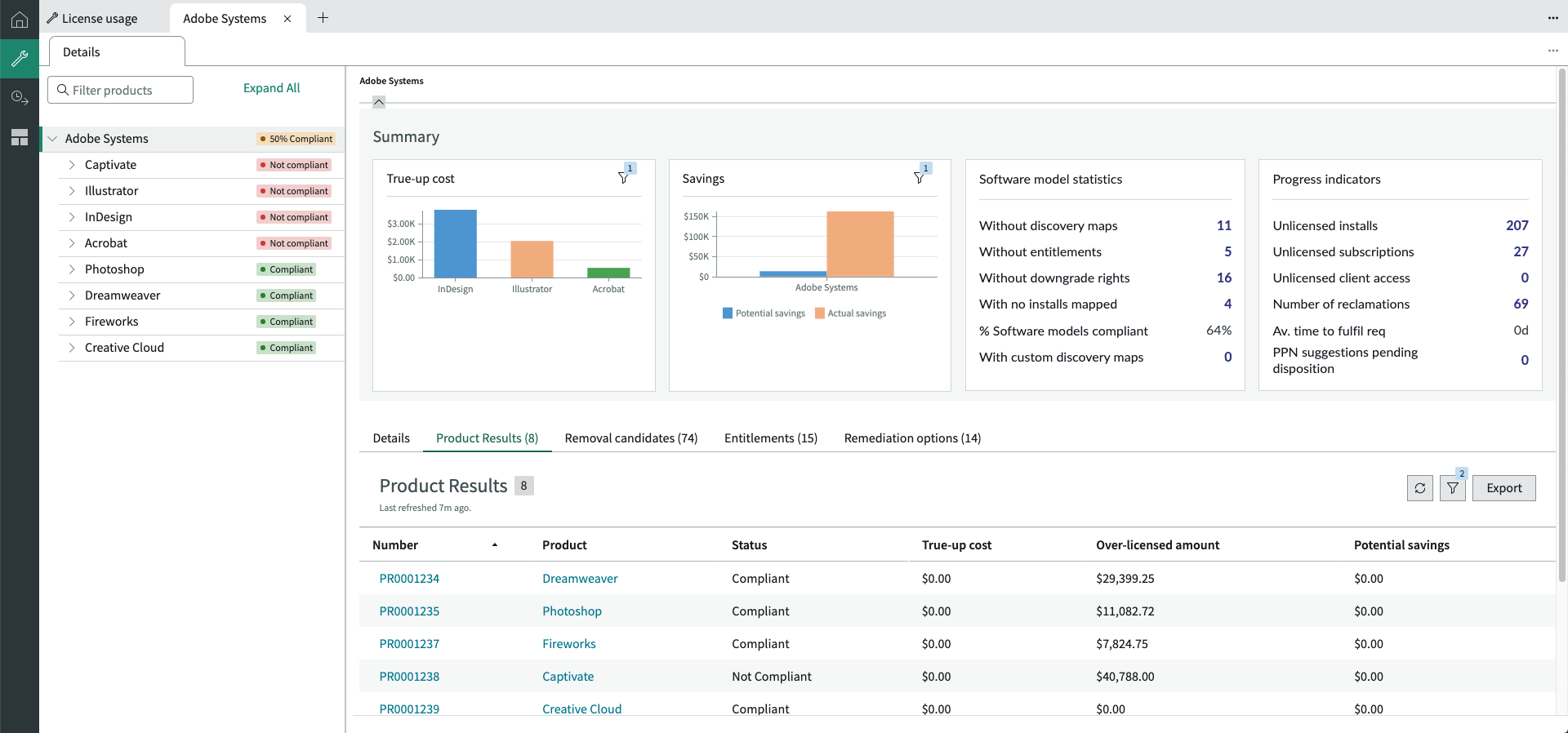Select the Product Results (8) tab
Viewport: 1568px width, 733px height.
(488, 438)
